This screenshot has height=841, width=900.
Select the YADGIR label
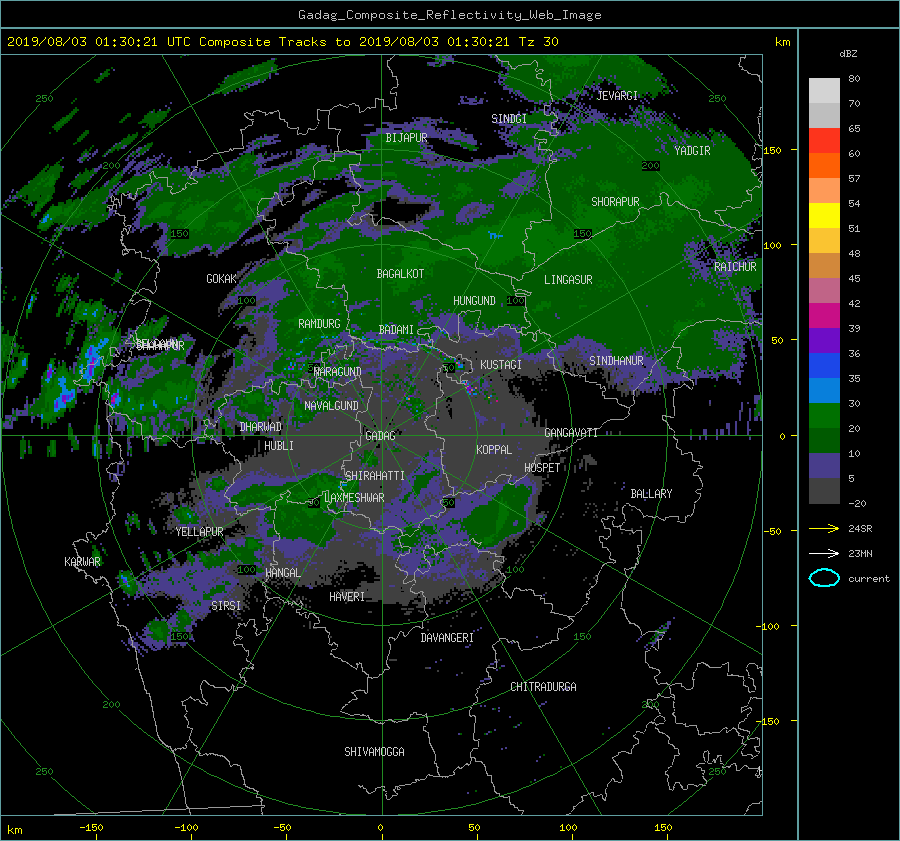[692, 151]
